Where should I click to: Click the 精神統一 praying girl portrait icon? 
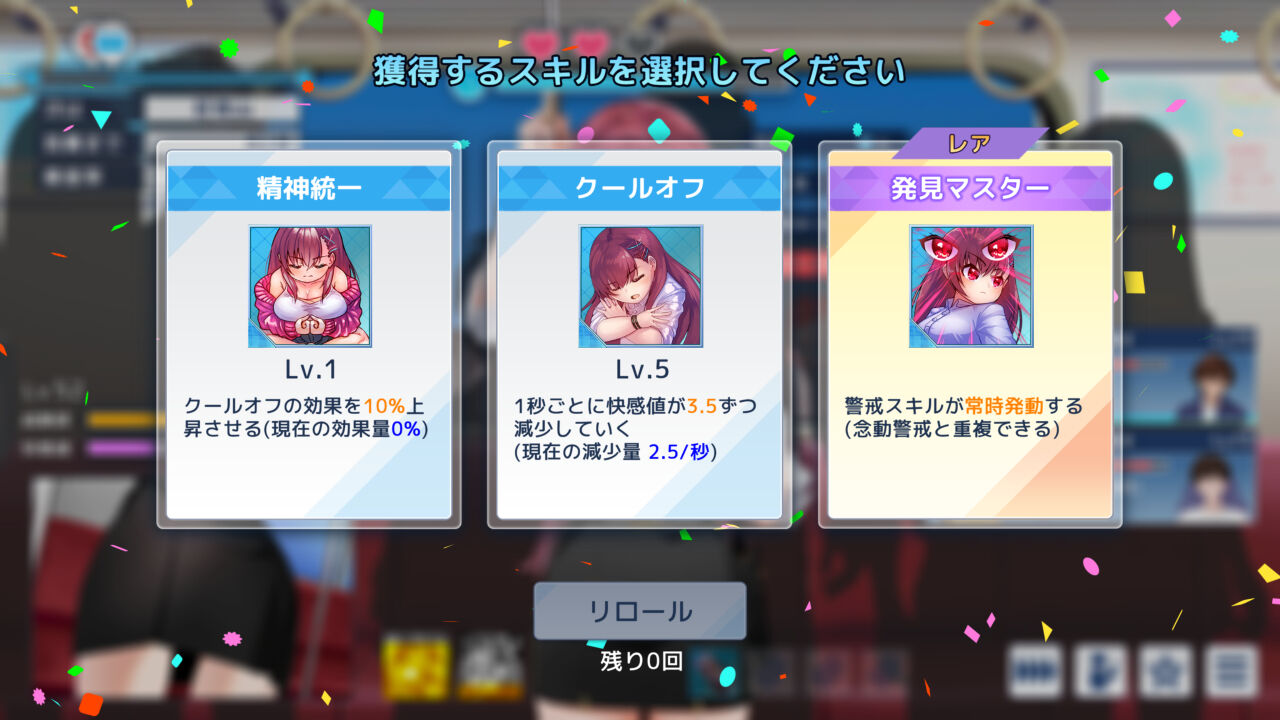click(310, 286)
